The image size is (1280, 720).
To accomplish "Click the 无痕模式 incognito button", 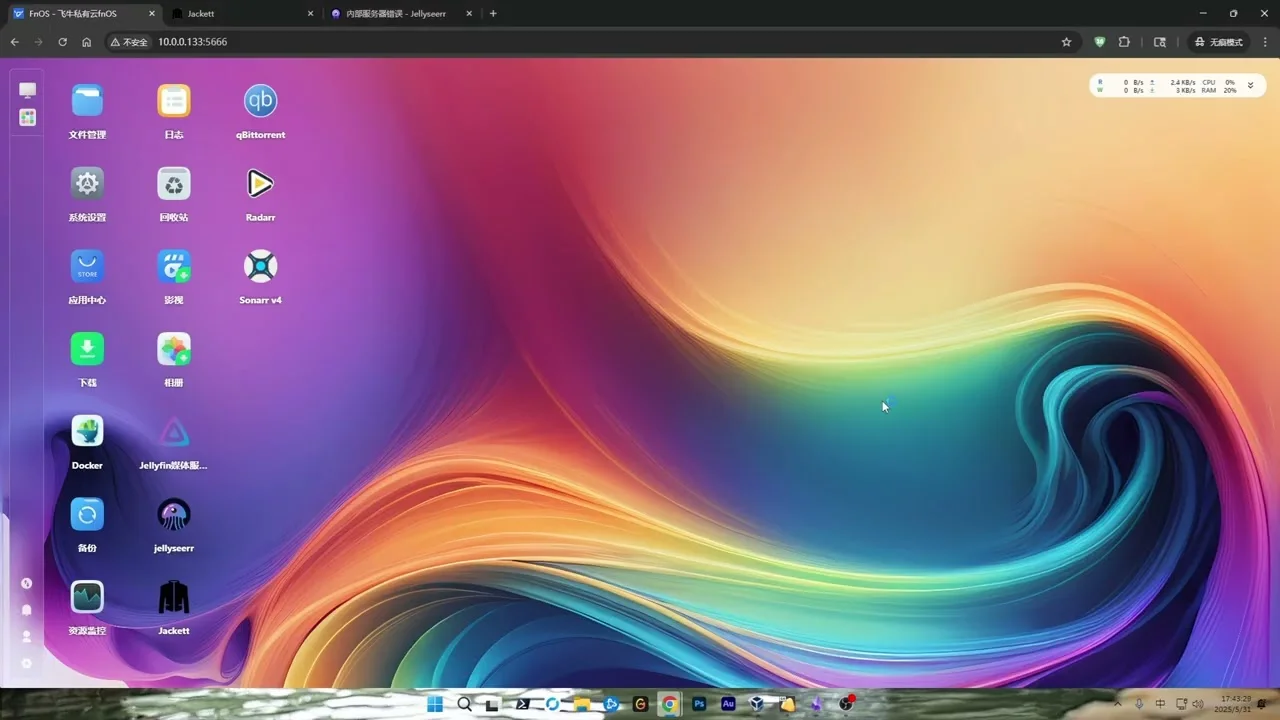I will 1218,42.
